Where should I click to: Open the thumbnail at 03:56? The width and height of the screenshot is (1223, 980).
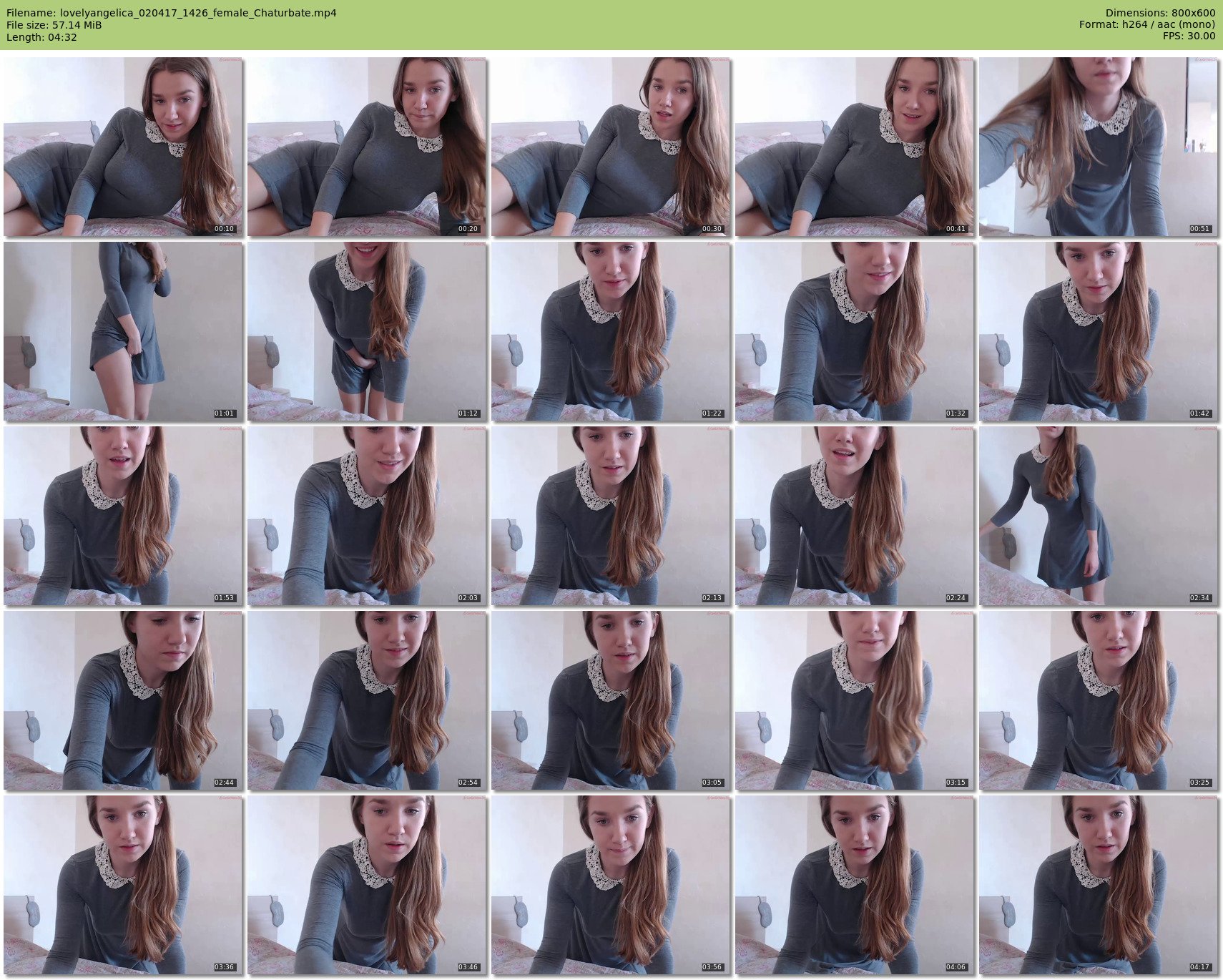(x=611, y=885)
